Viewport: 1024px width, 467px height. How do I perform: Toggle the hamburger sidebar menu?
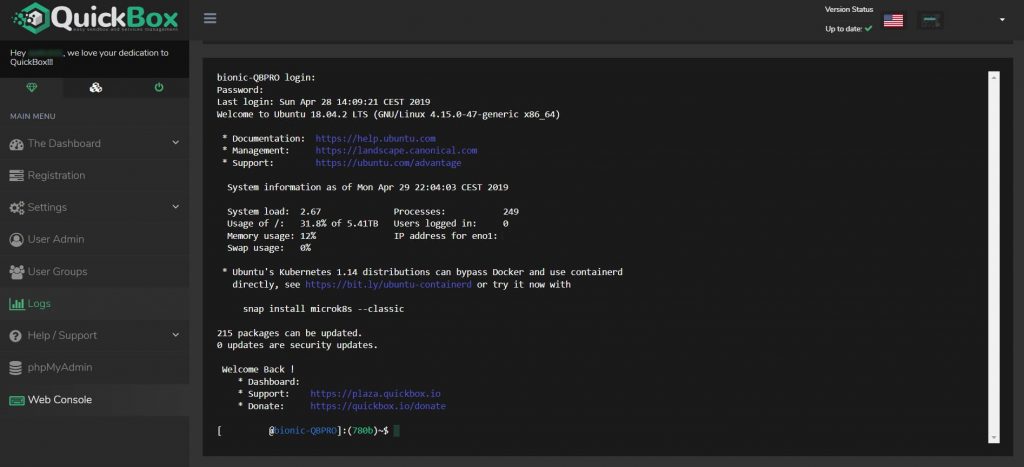[210, 18]
